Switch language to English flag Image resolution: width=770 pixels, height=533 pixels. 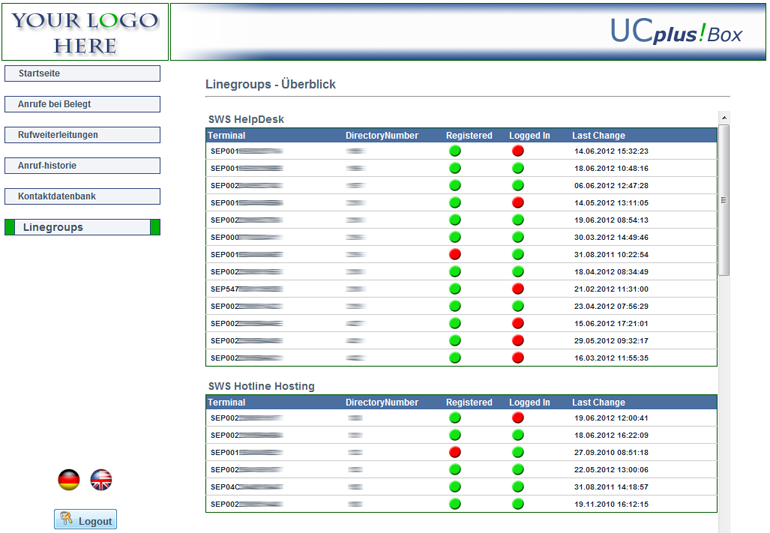pos(101,480)
